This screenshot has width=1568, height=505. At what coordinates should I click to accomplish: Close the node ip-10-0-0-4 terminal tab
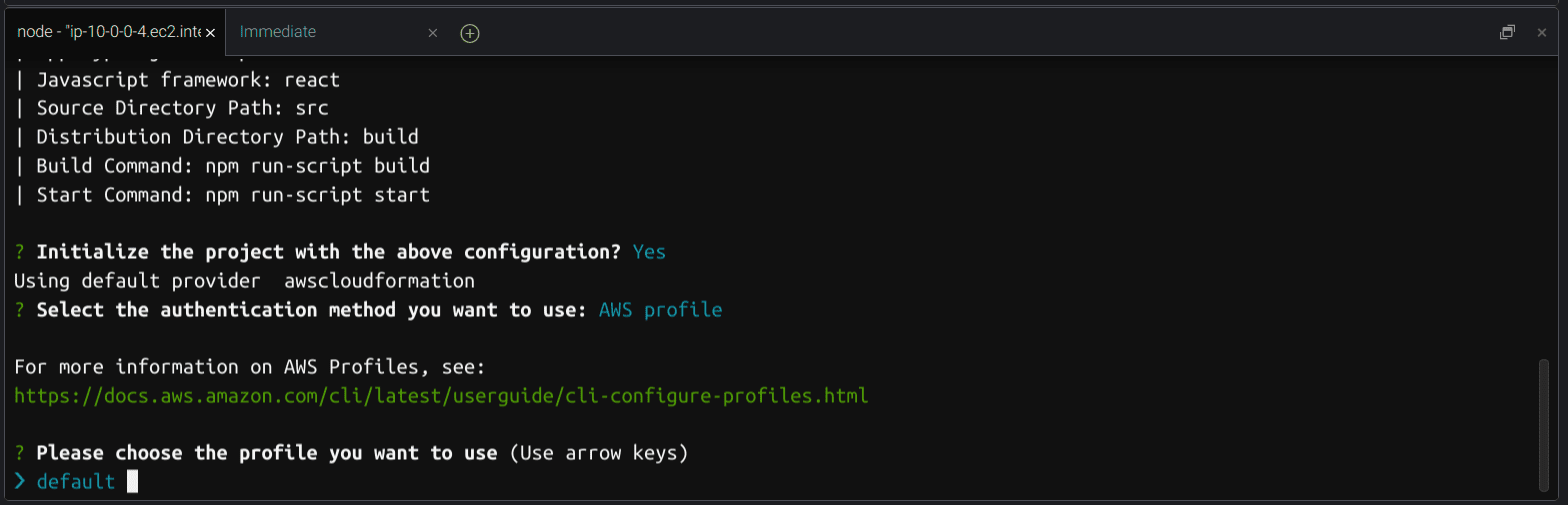point(210,33)
